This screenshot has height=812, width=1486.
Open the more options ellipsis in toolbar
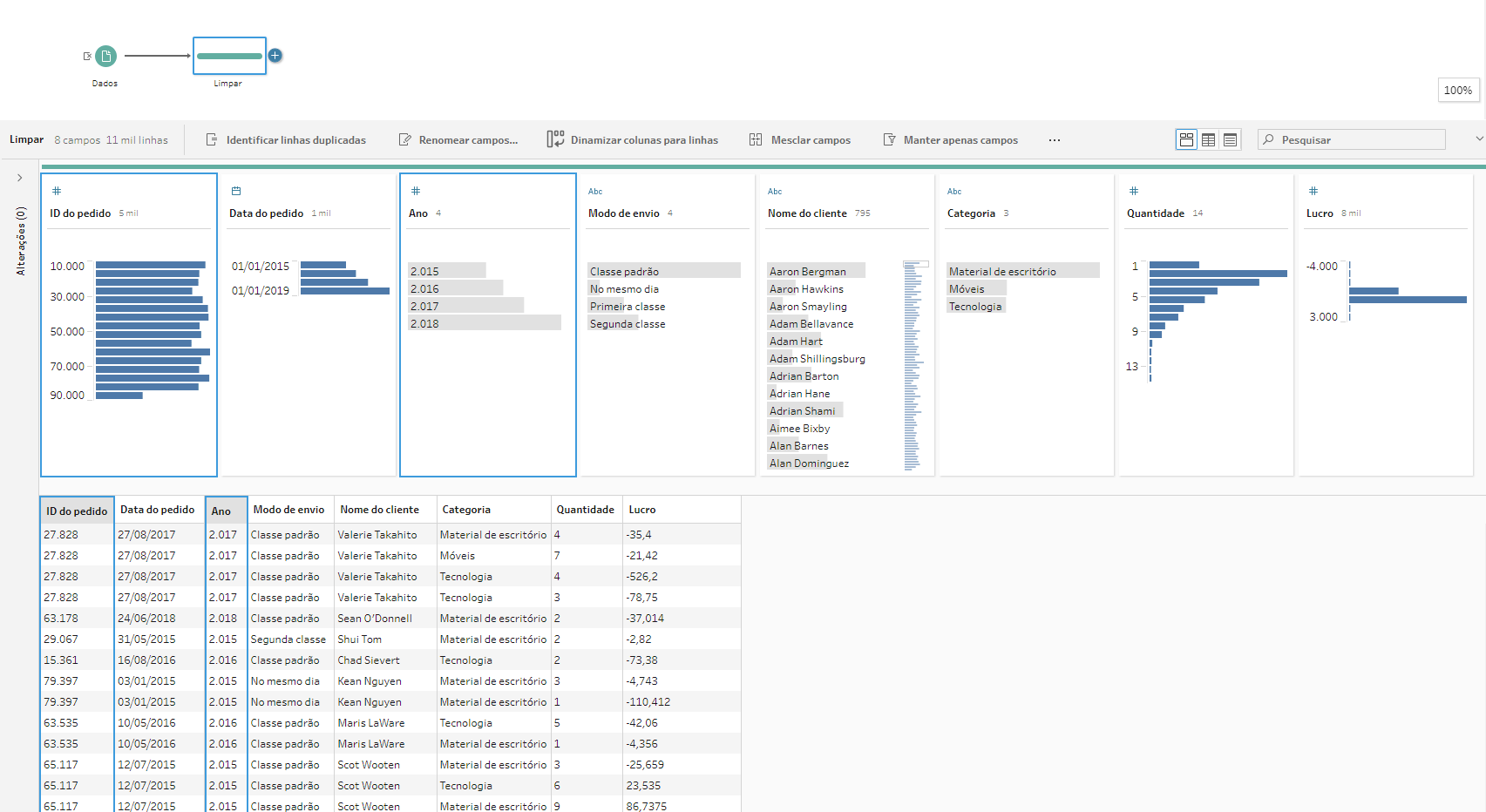tap(1055, 139)
